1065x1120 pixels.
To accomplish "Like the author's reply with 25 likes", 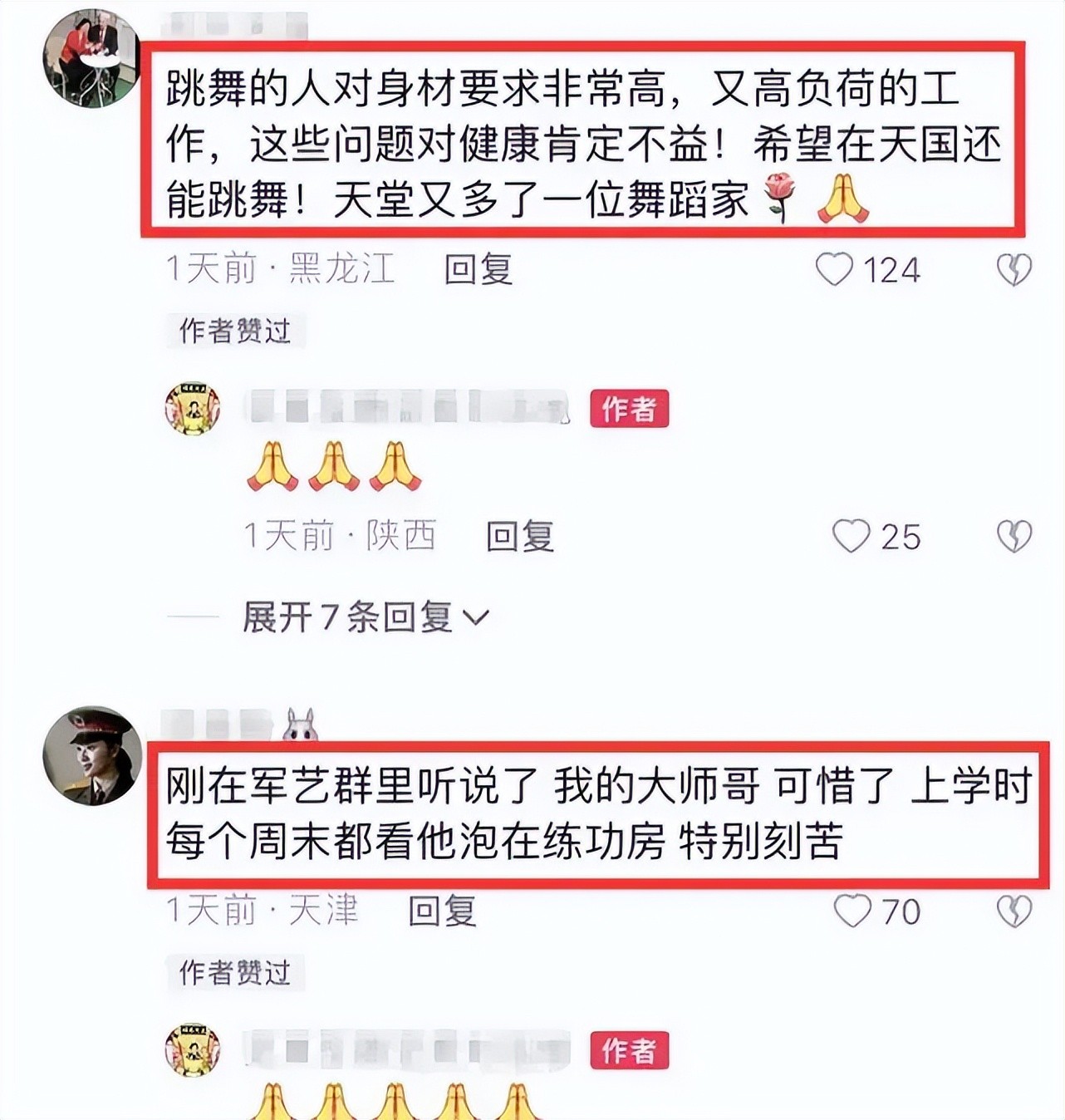I will coord(852,536).
